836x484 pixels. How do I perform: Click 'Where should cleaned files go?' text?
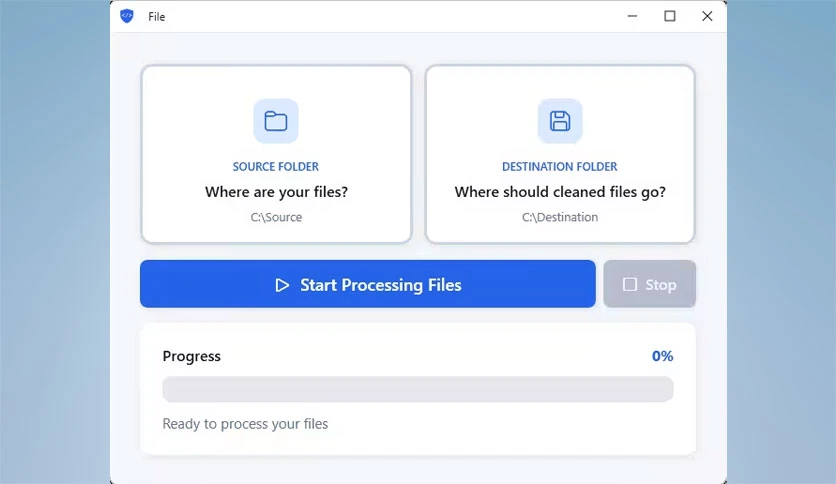coord(560,192)
